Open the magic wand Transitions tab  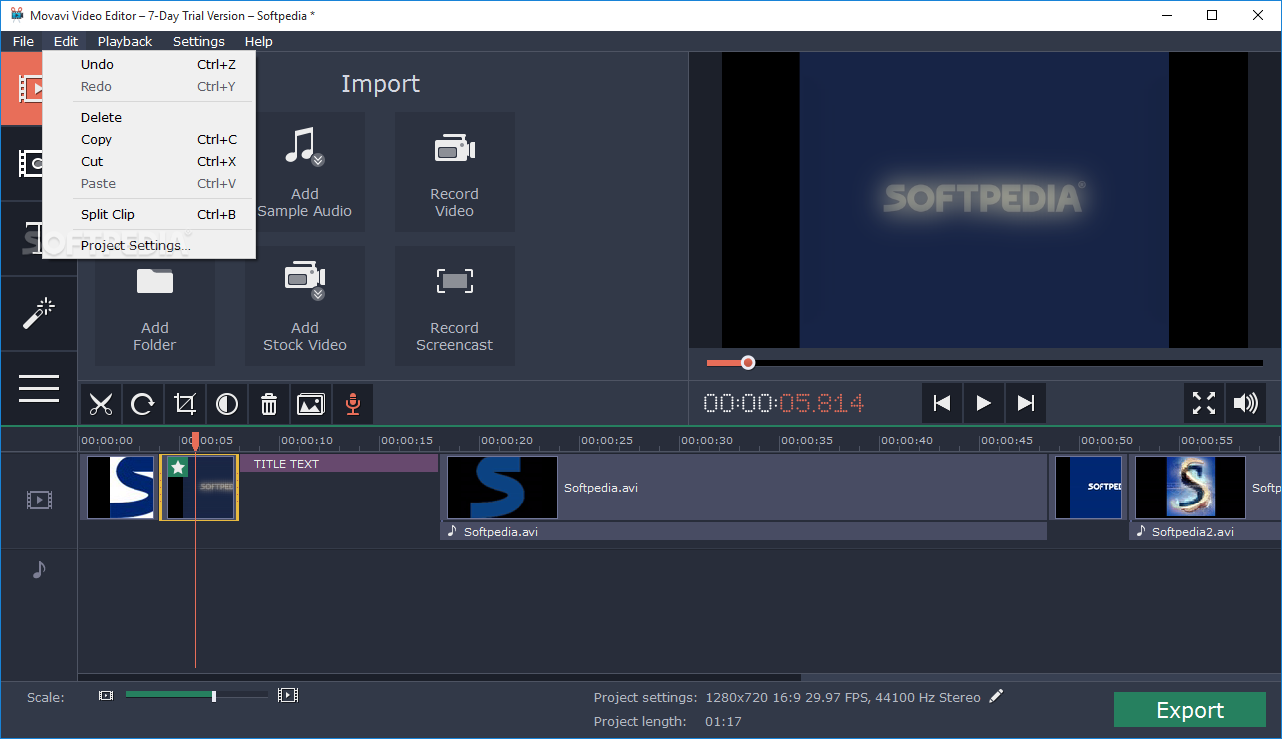tap(39, 313)
